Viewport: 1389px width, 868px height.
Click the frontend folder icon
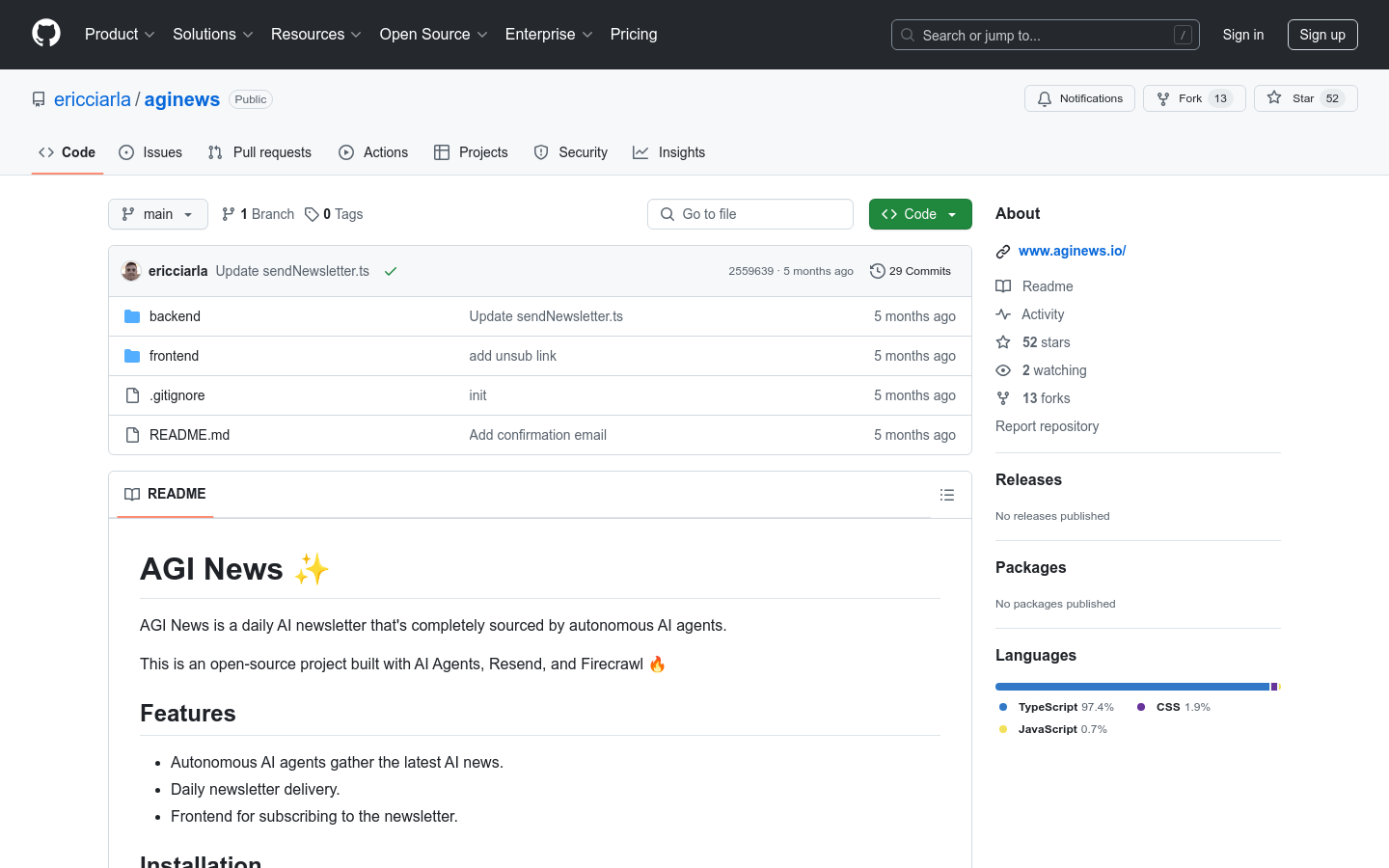(x=132, y=356)
